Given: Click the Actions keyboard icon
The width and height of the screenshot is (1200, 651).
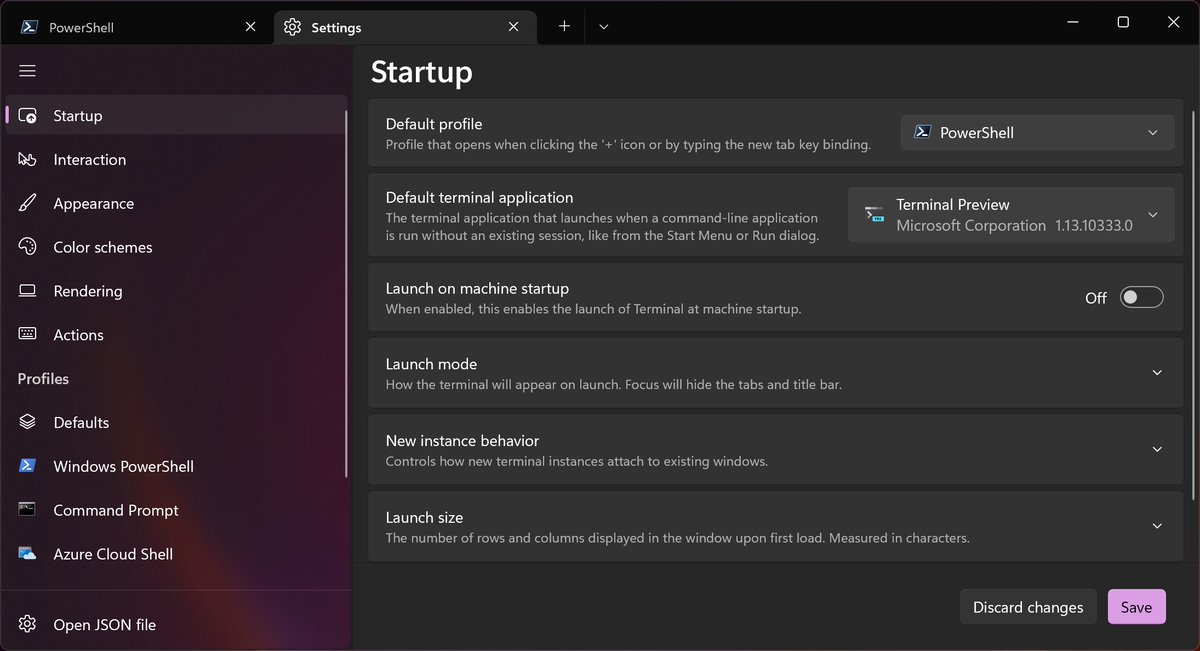Looking at the screenshot, I should click(x=28, y=335).
